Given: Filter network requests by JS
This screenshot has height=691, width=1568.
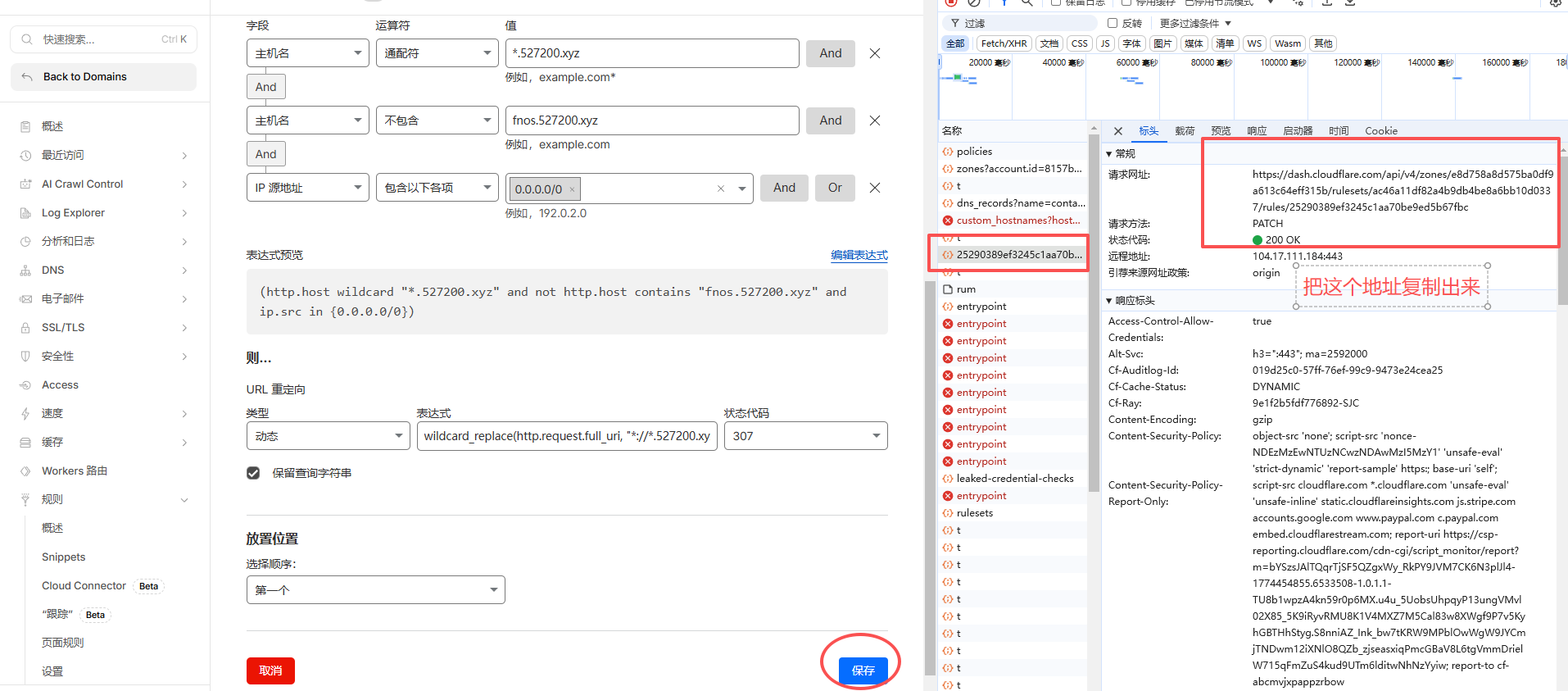Looking at the screenshot, I should point(1105,43).
